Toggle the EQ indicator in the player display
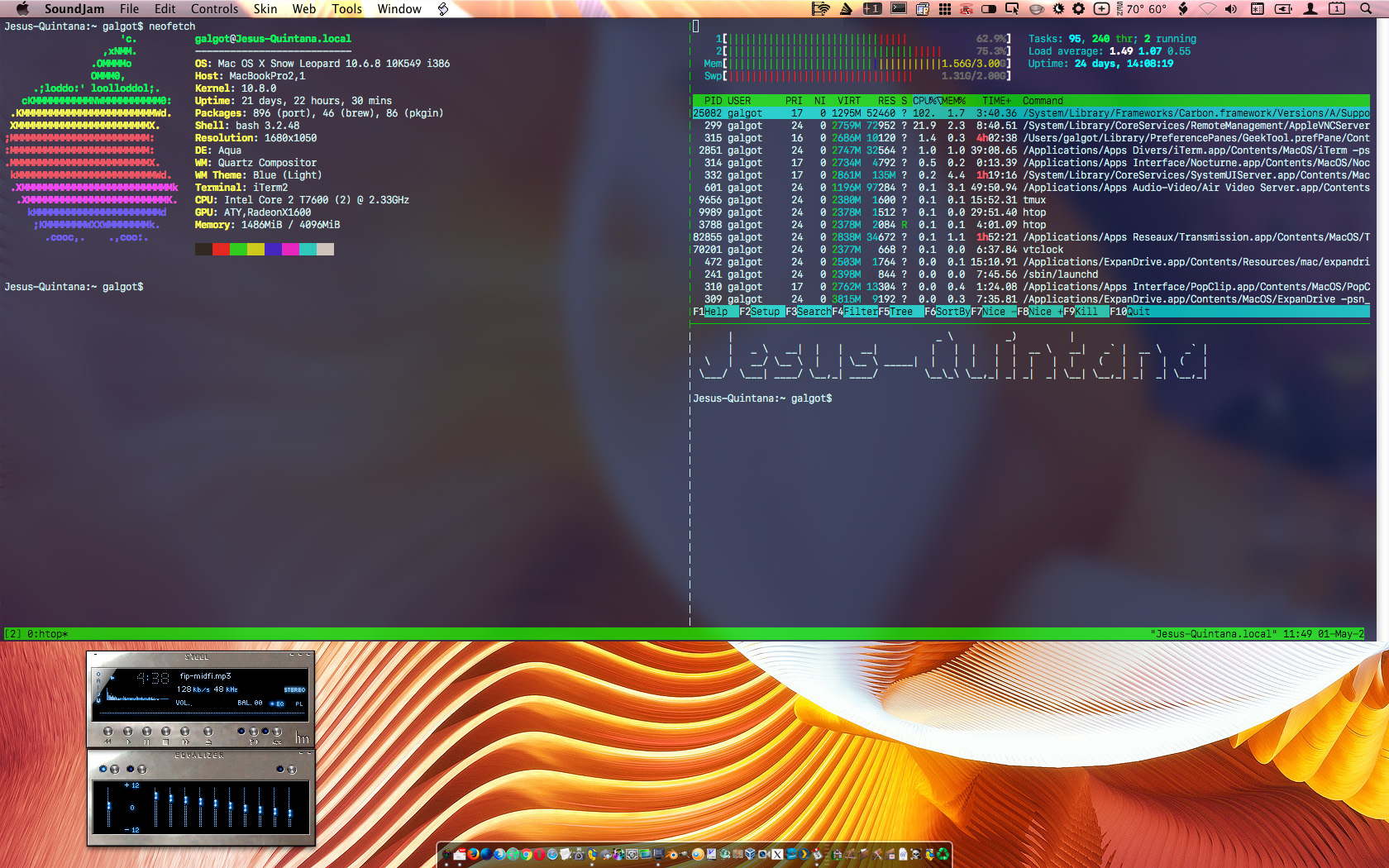1389x868 pixels. coord(277,703)
